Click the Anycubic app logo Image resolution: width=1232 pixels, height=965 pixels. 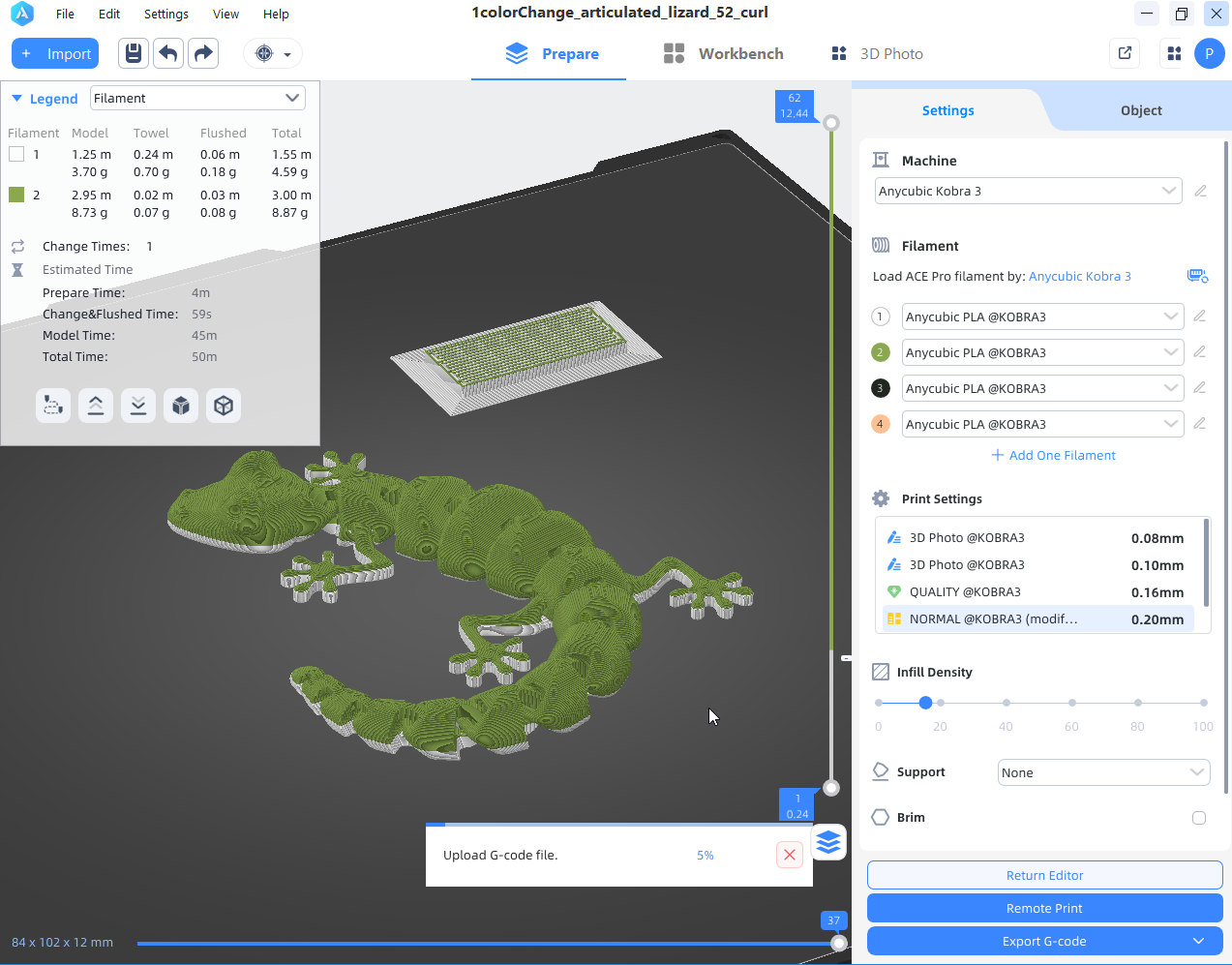pyautogui.click(x=21, y=14)
